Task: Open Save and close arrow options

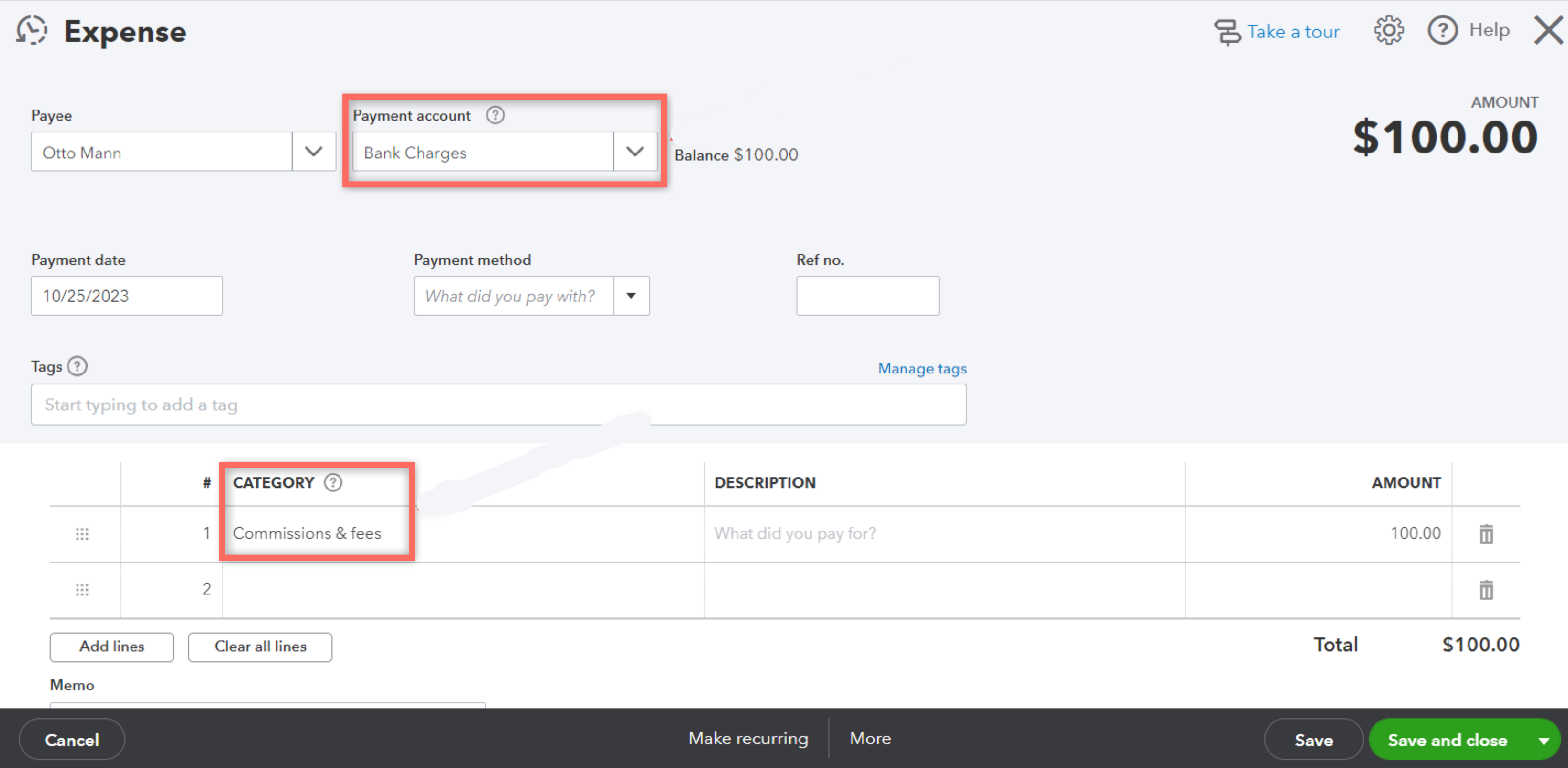Action: click(x=1543, y=741)
